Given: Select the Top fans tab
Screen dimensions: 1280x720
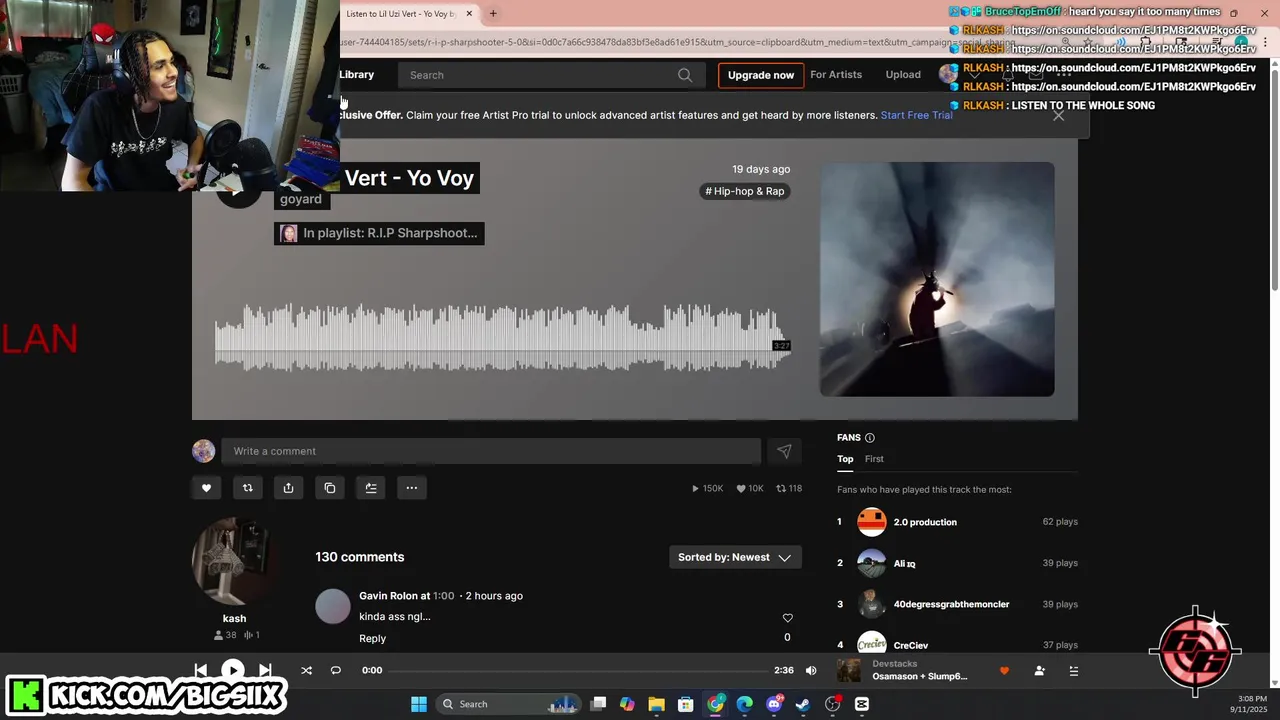Looking at the screenshot, I should pyautogui.click(x=845, y=459).
